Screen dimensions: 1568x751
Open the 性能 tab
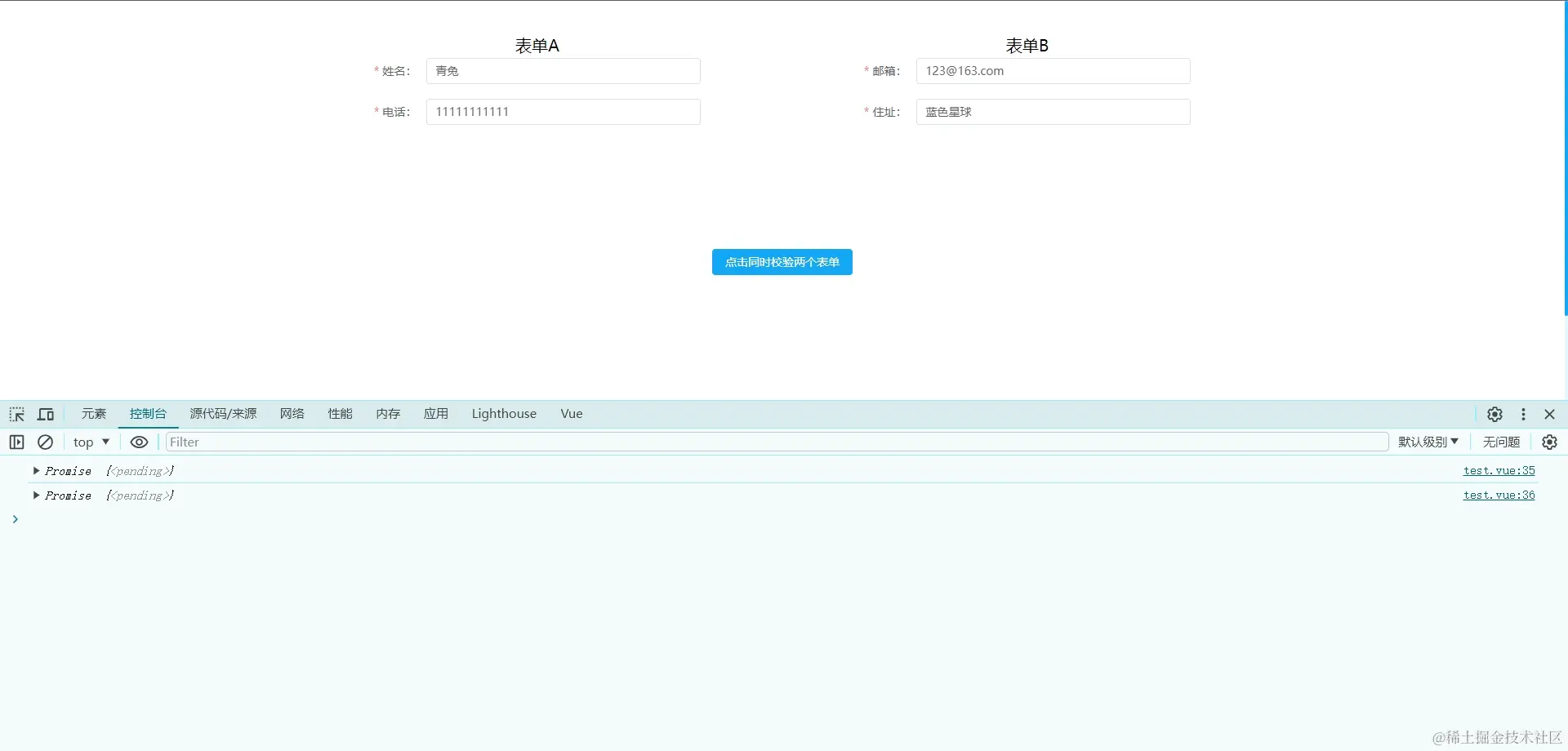coord(341,414)
